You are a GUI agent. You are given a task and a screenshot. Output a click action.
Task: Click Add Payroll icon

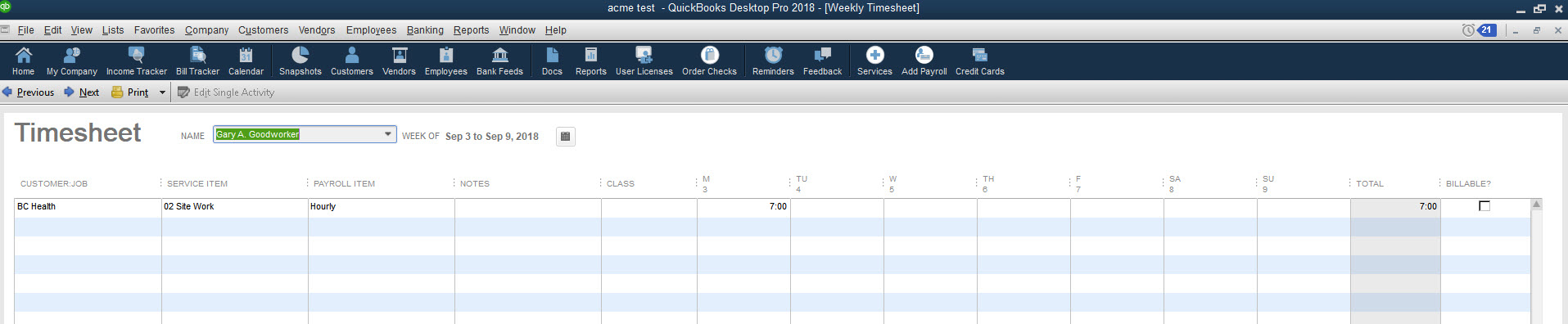pos(924,61)
